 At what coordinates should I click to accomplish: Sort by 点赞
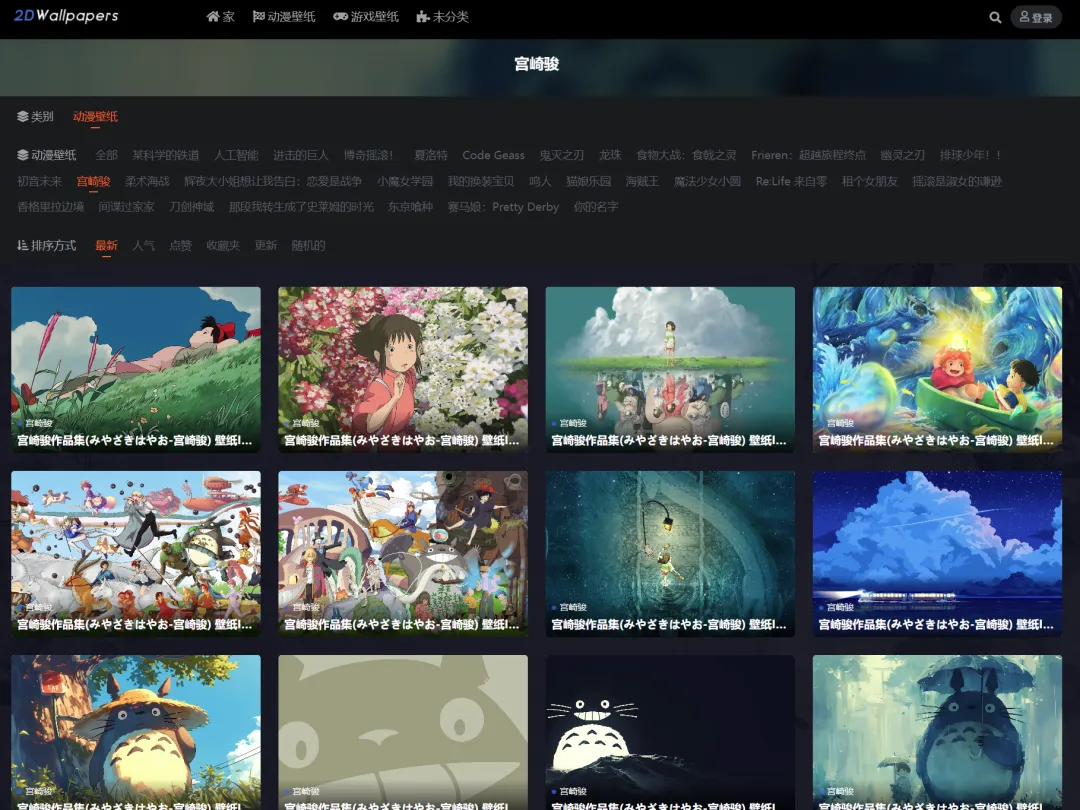(180, 245)
